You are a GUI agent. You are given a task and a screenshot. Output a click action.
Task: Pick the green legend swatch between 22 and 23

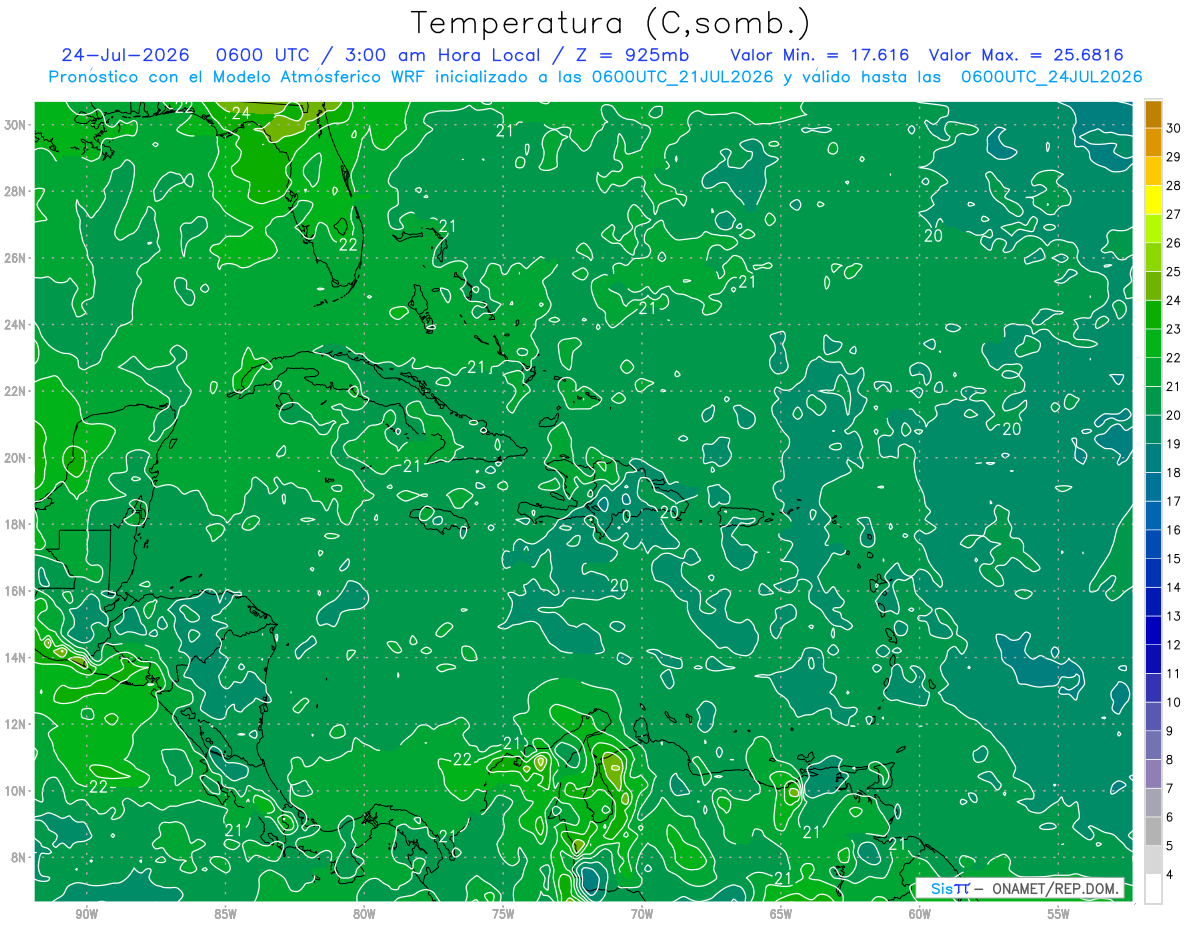1153,343
